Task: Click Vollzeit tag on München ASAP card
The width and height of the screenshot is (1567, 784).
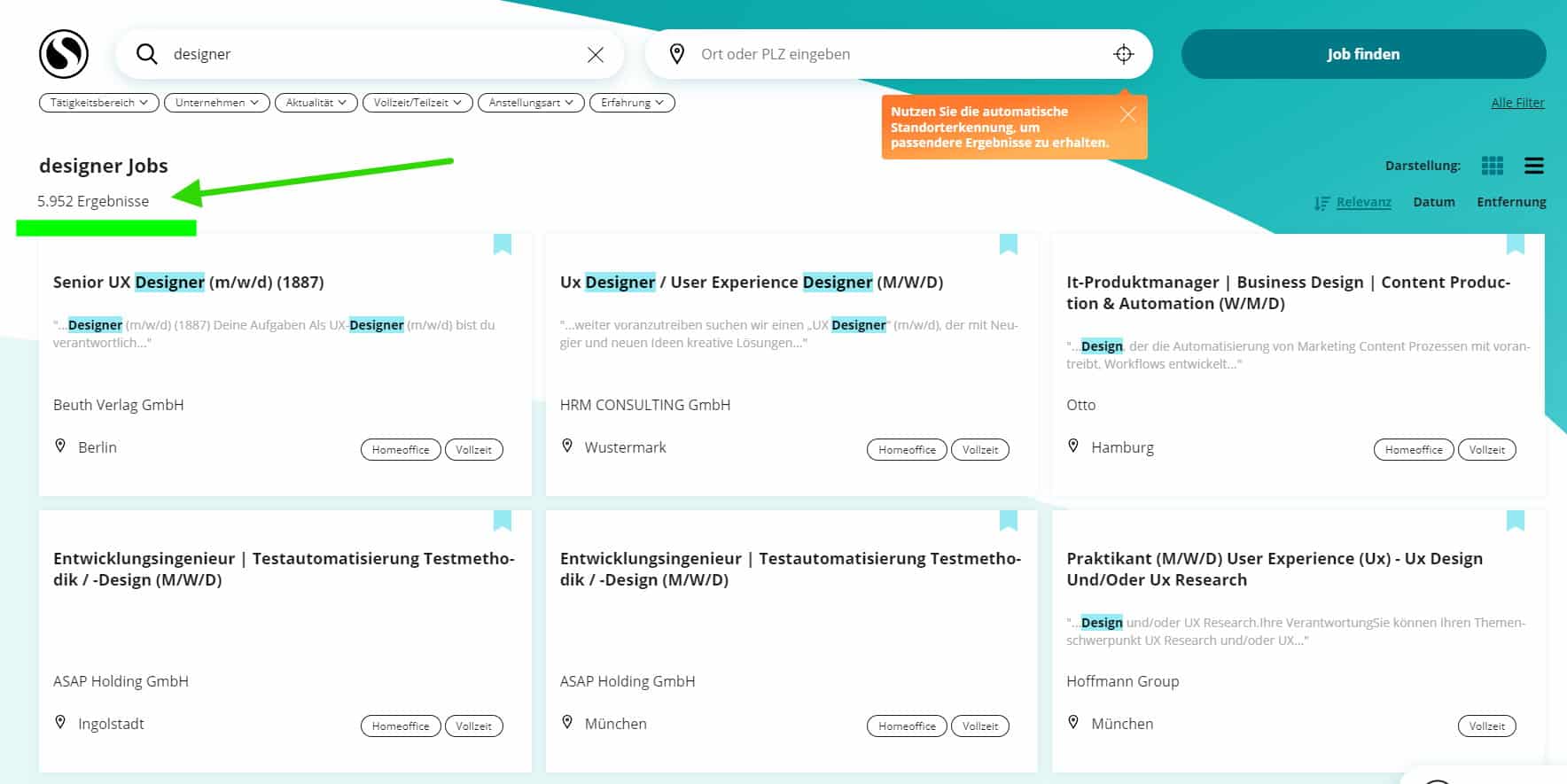Action: [x=980, y=726]
